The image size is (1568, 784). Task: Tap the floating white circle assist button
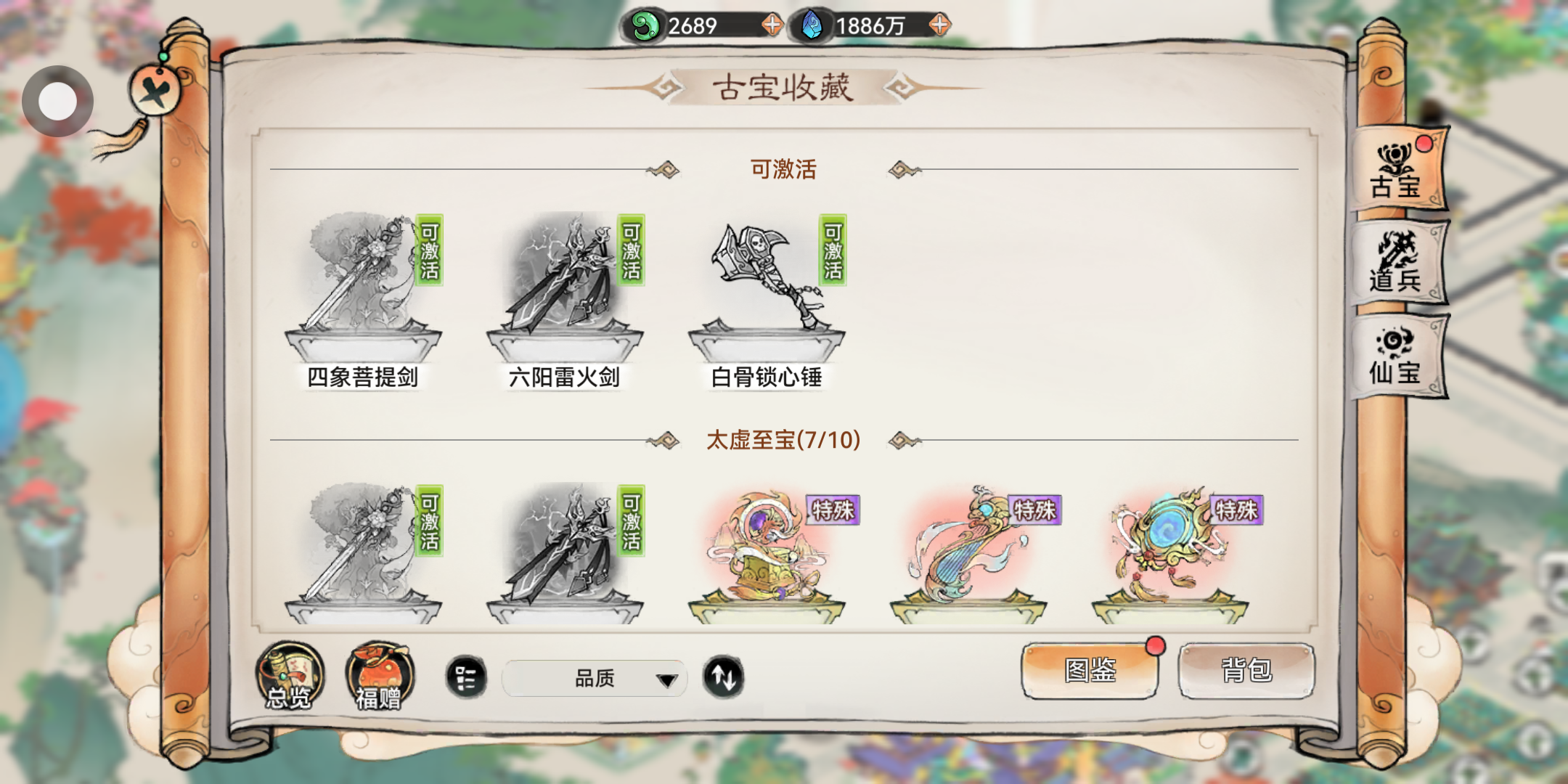[57, 101]
